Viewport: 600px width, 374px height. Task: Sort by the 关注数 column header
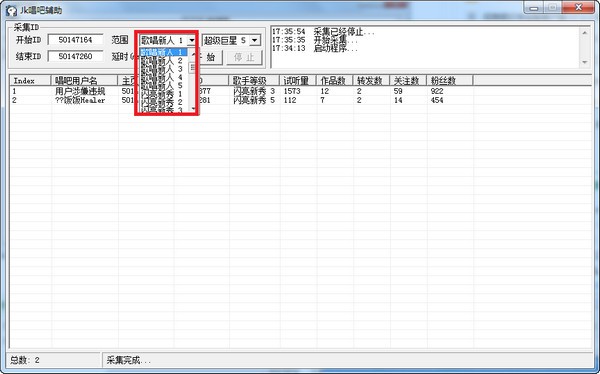click(408, 81)
